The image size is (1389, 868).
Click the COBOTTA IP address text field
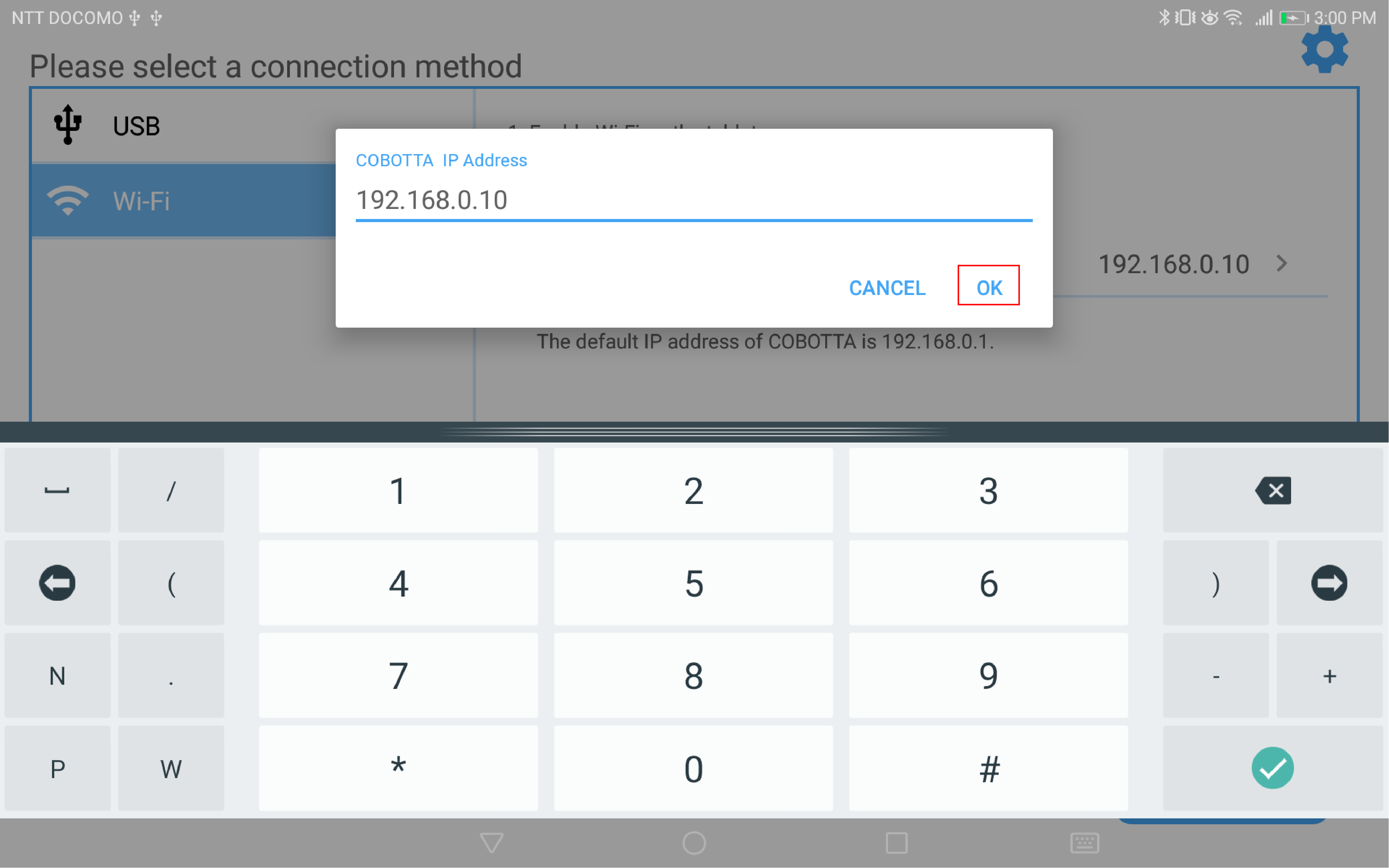pyautogui.click(x=694, y=200)
